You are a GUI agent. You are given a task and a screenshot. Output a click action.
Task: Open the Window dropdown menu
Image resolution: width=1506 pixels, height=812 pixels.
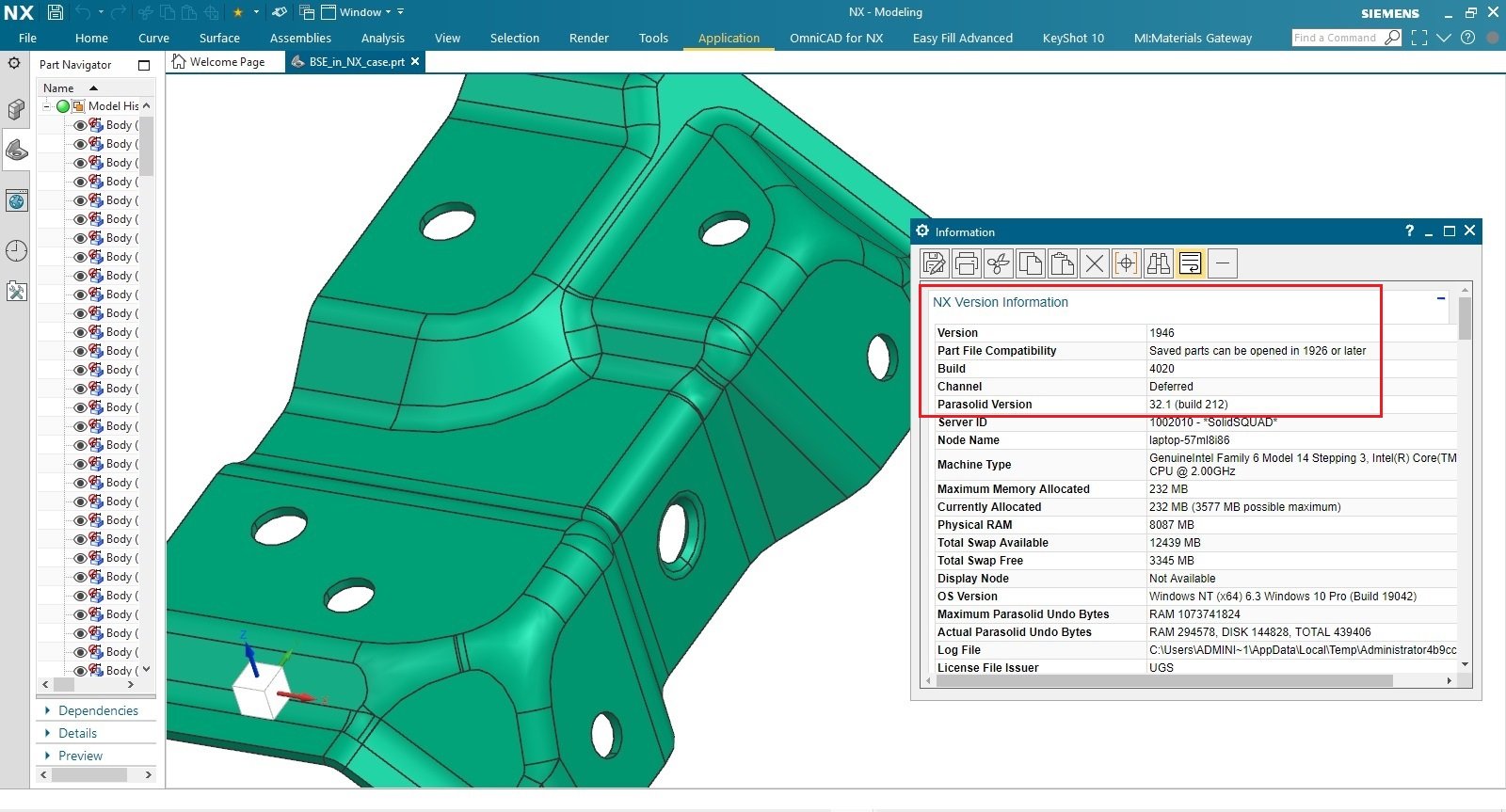pyautogui.click(x=358, y=12)
